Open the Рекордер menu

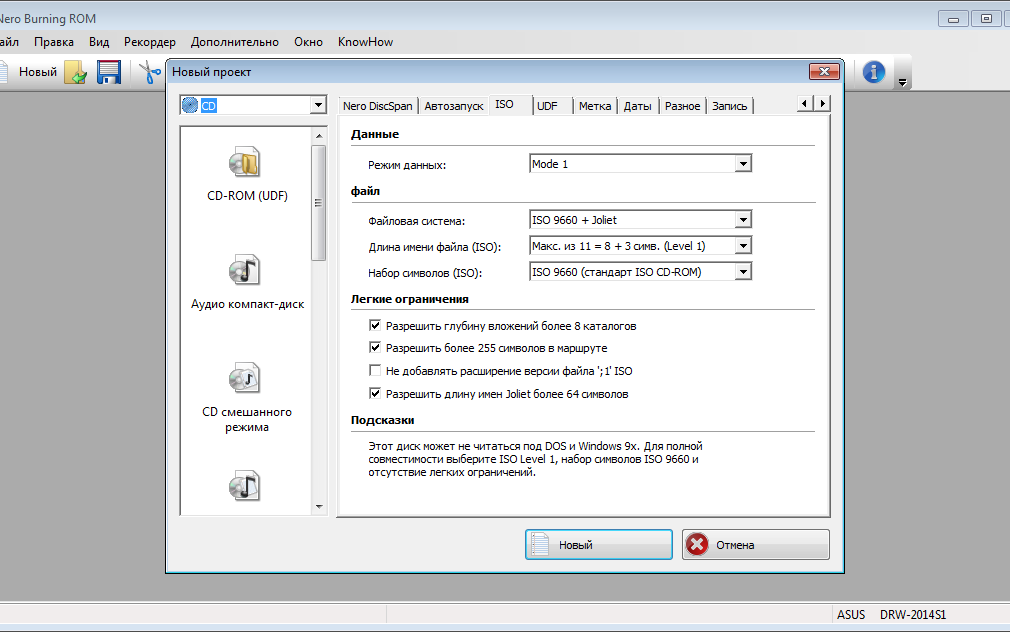pos(149,42)
